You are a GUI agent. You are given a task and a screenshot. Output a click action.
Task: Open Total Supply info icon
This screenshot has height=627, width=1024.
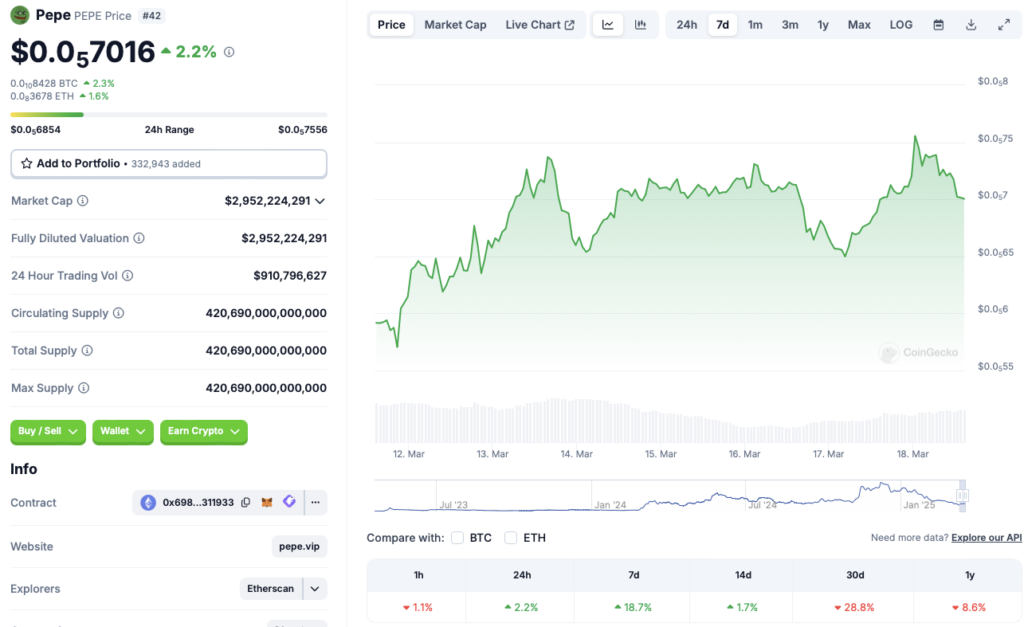click(x=87, y=351)
